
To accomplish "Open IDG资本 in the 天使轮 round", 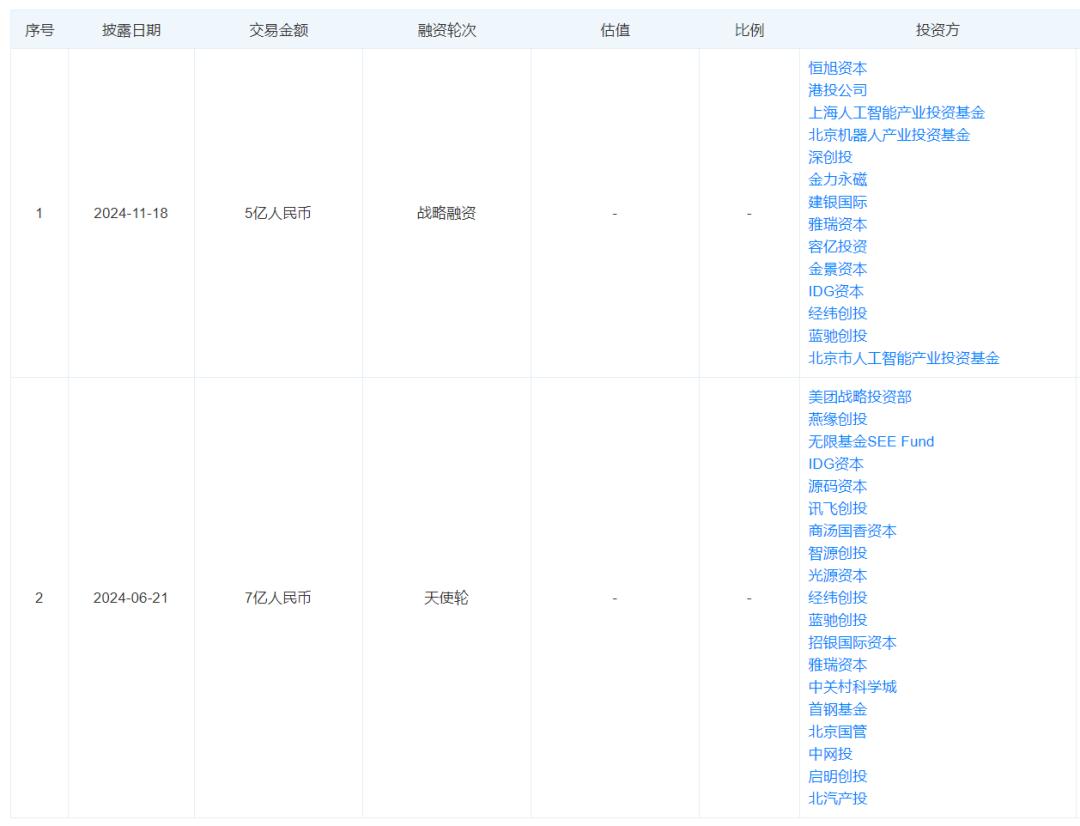I will (x=835, y=464).
